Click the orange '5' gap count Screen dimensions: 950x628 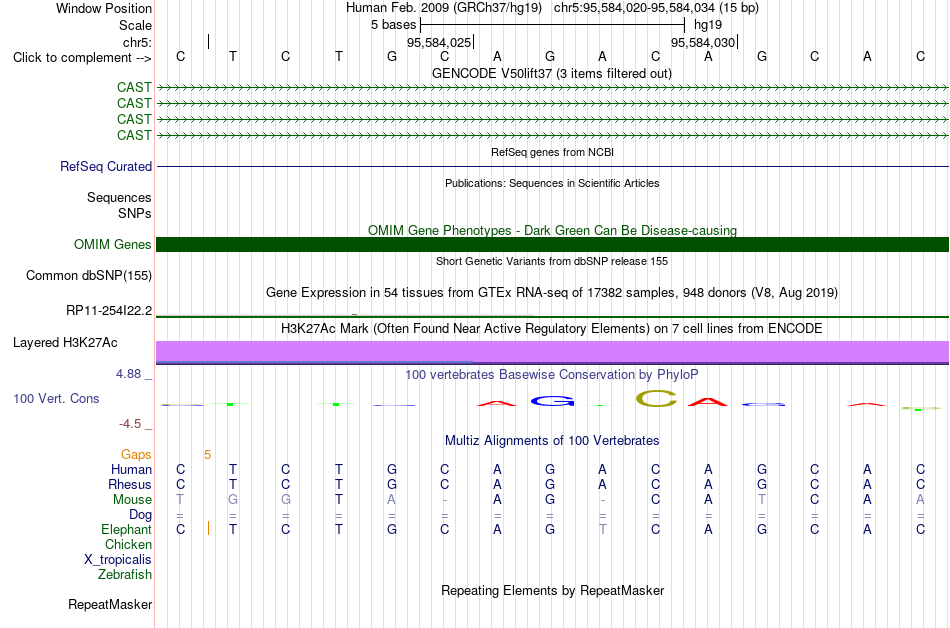click(207, 455)
